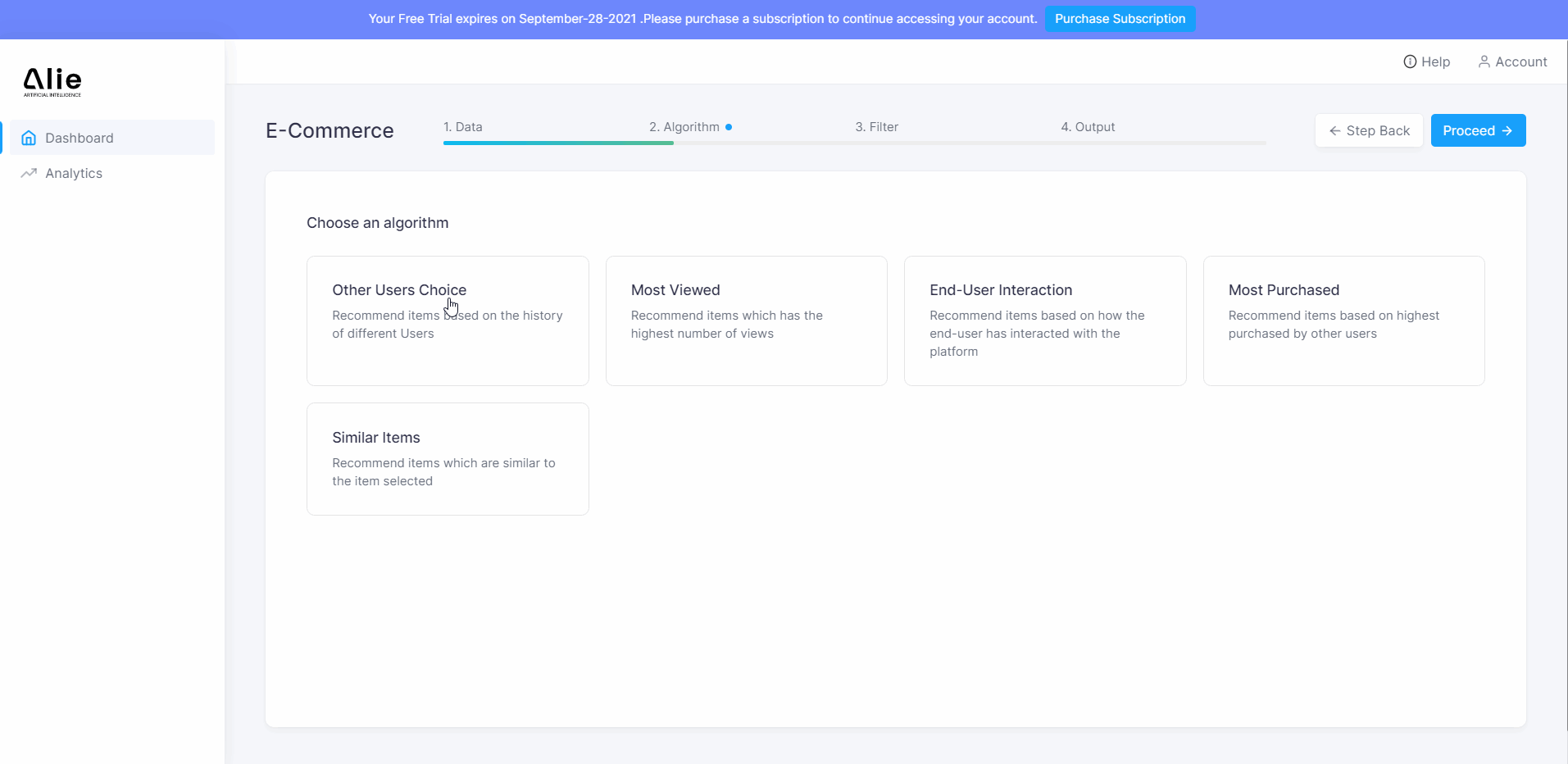This screenshot has height=764, width=1568.
Task: Select the Most Purchased algorithm card
Action: 1343,321
